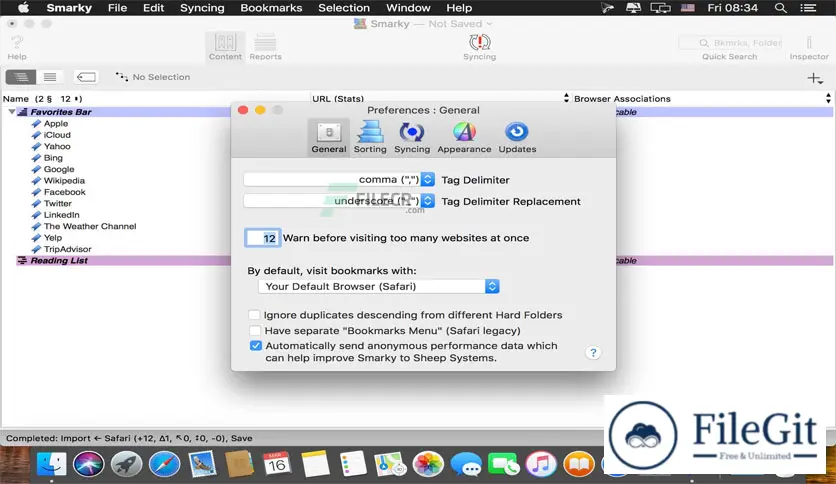Click the plus add-item button

[x=815, y=78]
